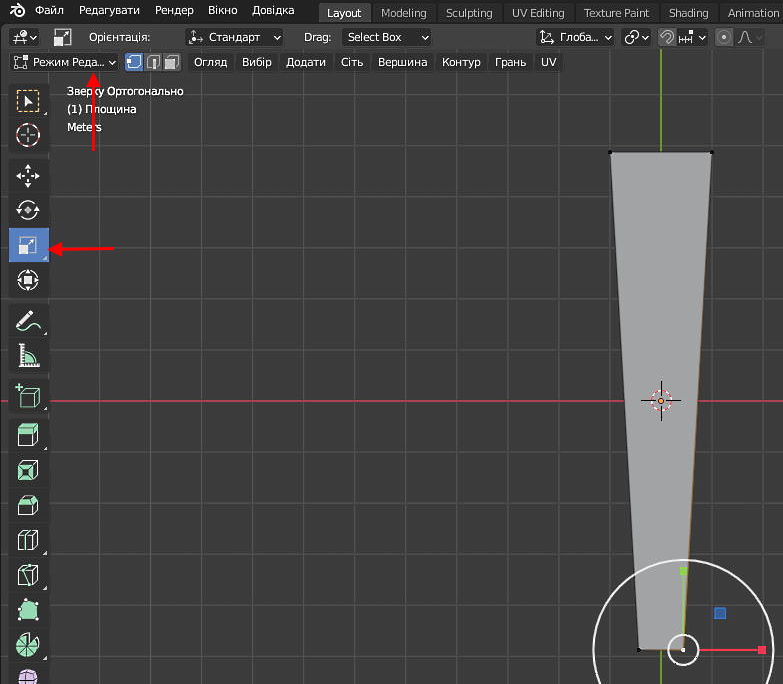Select the Layout workspace tab

(344, 13)
